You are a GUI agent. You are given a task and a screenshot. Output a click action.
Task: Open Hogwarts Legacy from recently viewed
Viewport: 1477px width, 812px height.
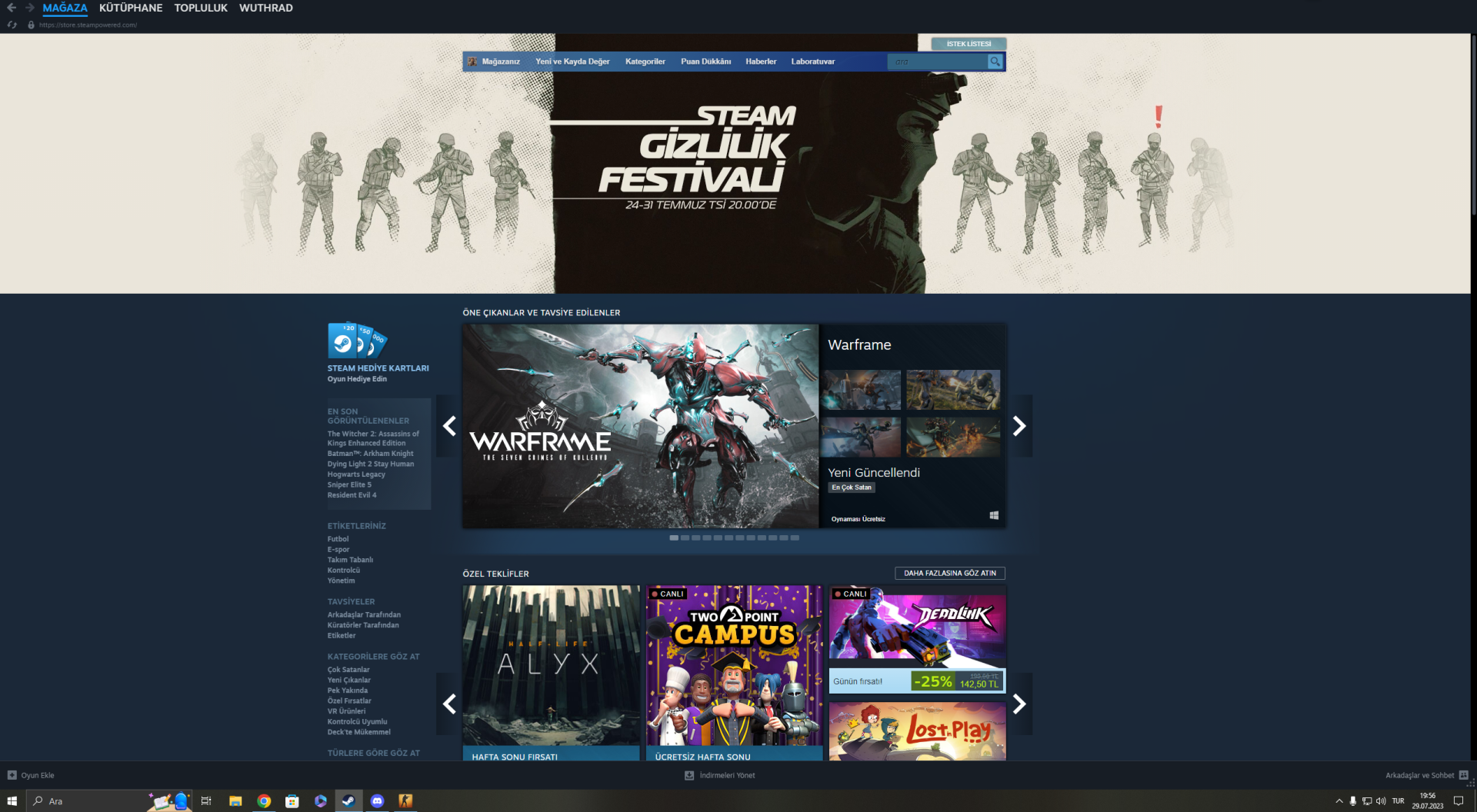(x=356, y=474)
